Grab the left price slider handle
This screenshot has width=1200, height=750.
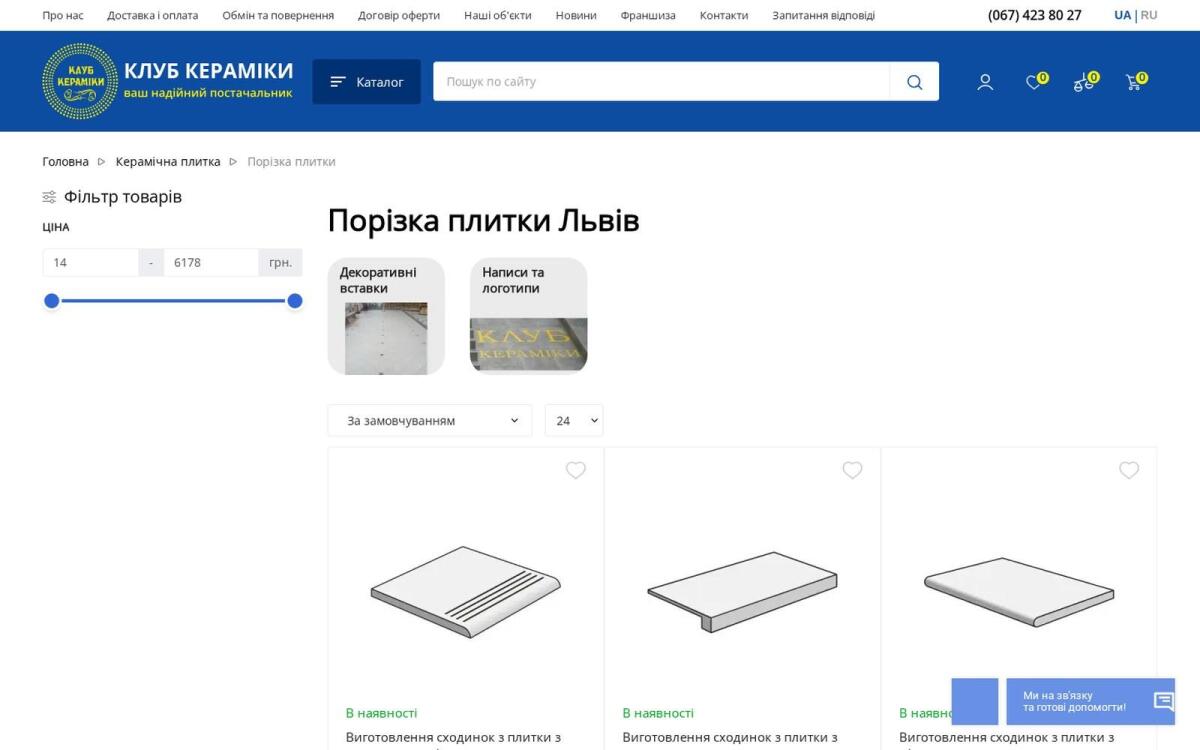(52, 301)
